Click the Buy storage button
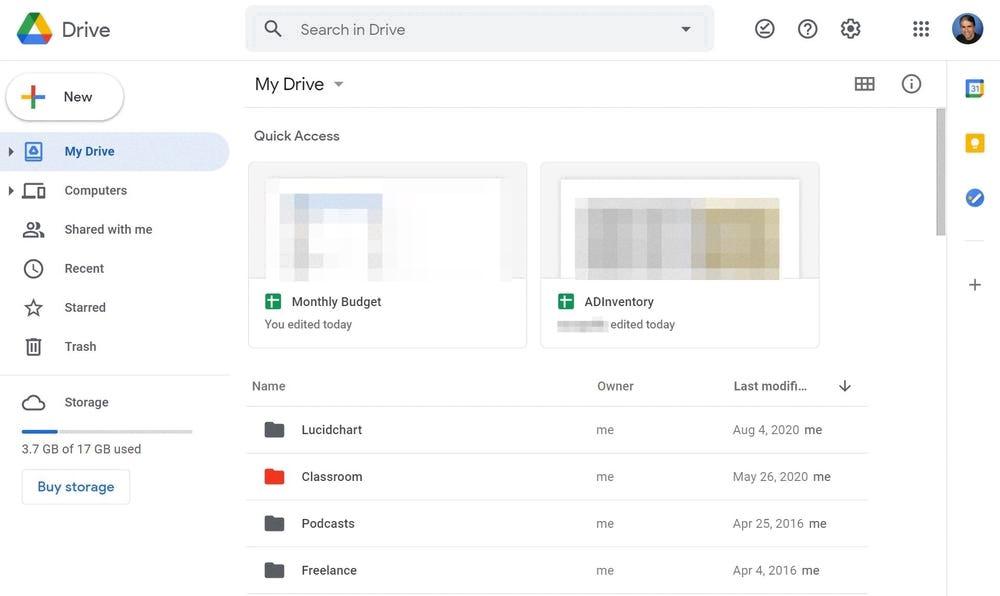 (x=76, y=487)
